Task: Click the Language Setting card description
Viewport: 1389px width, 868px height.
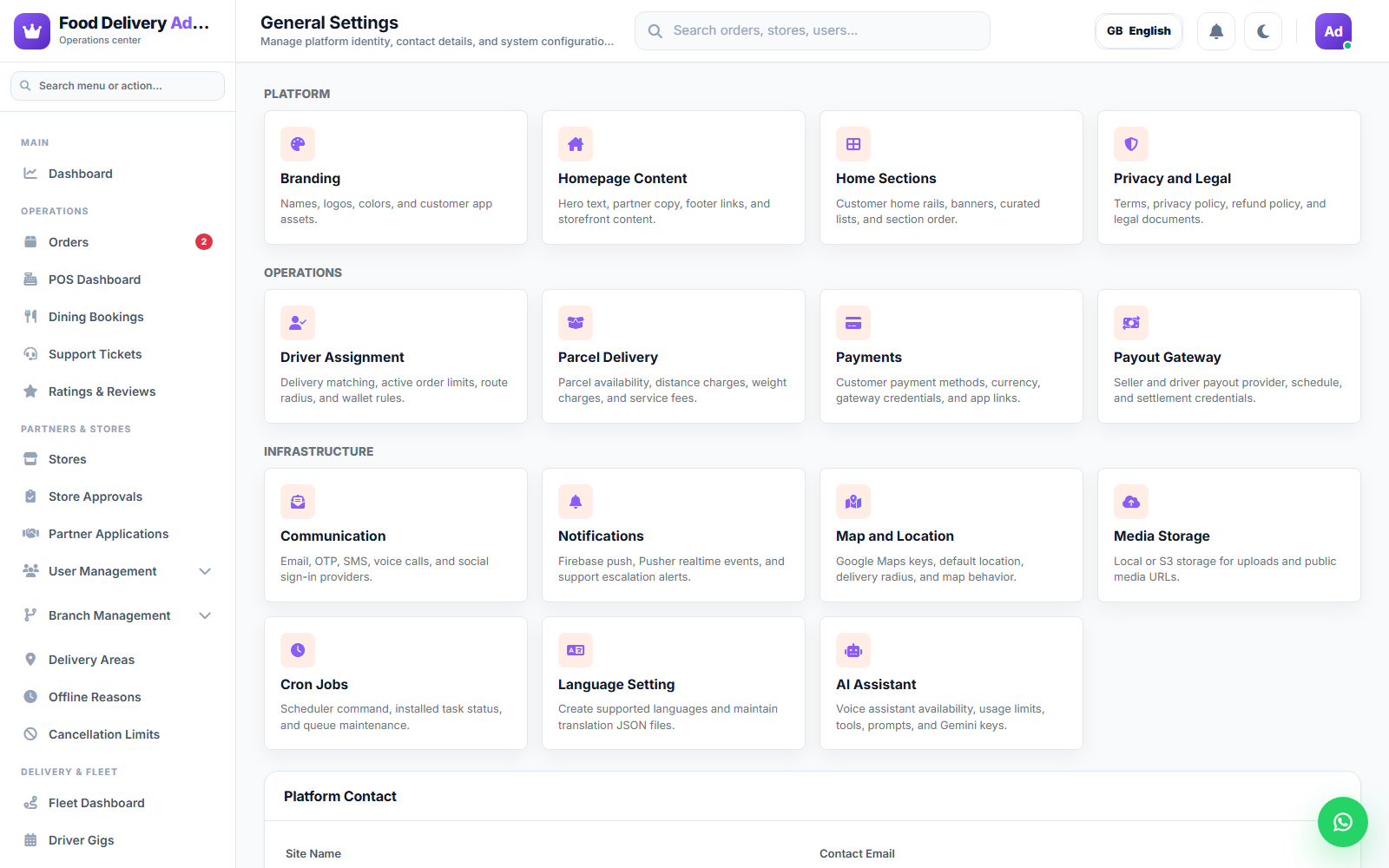Action: (x=668, y=717)
